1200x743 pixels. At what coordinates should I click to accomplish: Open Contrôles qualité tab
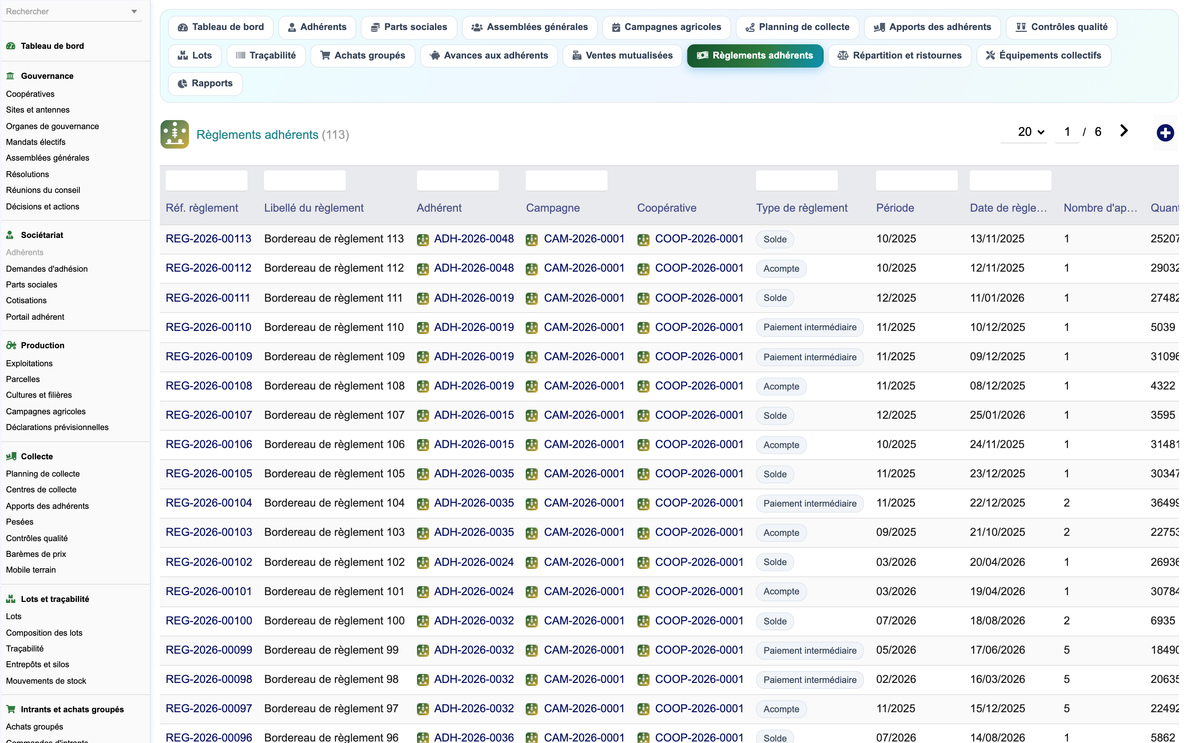pyautogui.click(x=1061, y=27)
